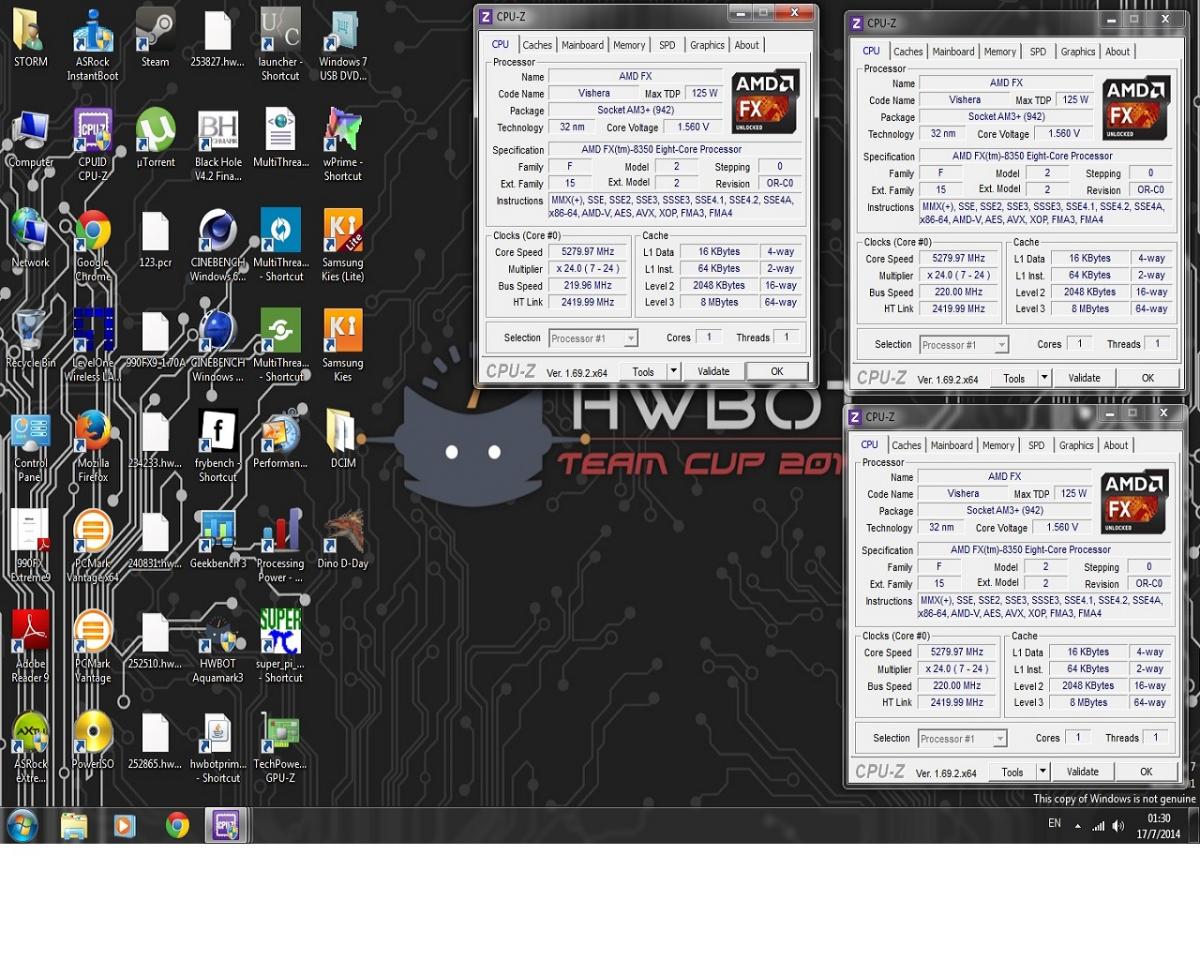Select the STORM desktop icon
The height and width of the screenshot is (960, 1200).
(30, 38)
